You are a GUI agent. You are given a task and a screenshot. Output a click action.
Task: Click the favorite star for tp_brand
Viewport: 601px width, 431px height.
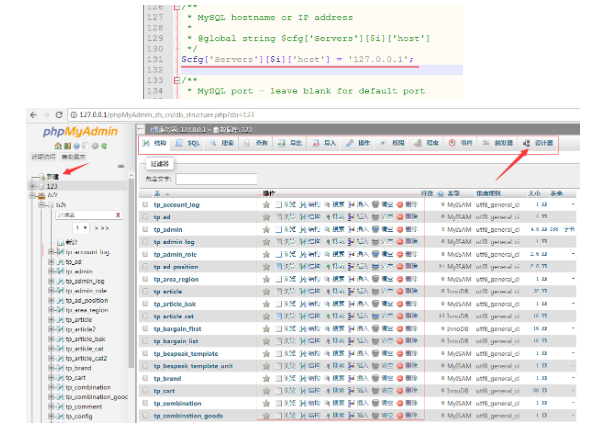coord(266,379)
